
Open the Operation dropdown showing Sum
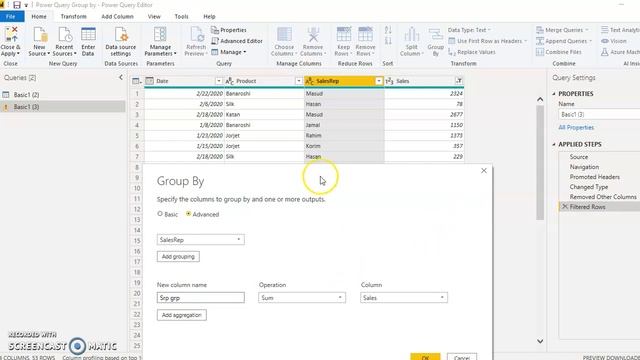[x=302, y=298]
